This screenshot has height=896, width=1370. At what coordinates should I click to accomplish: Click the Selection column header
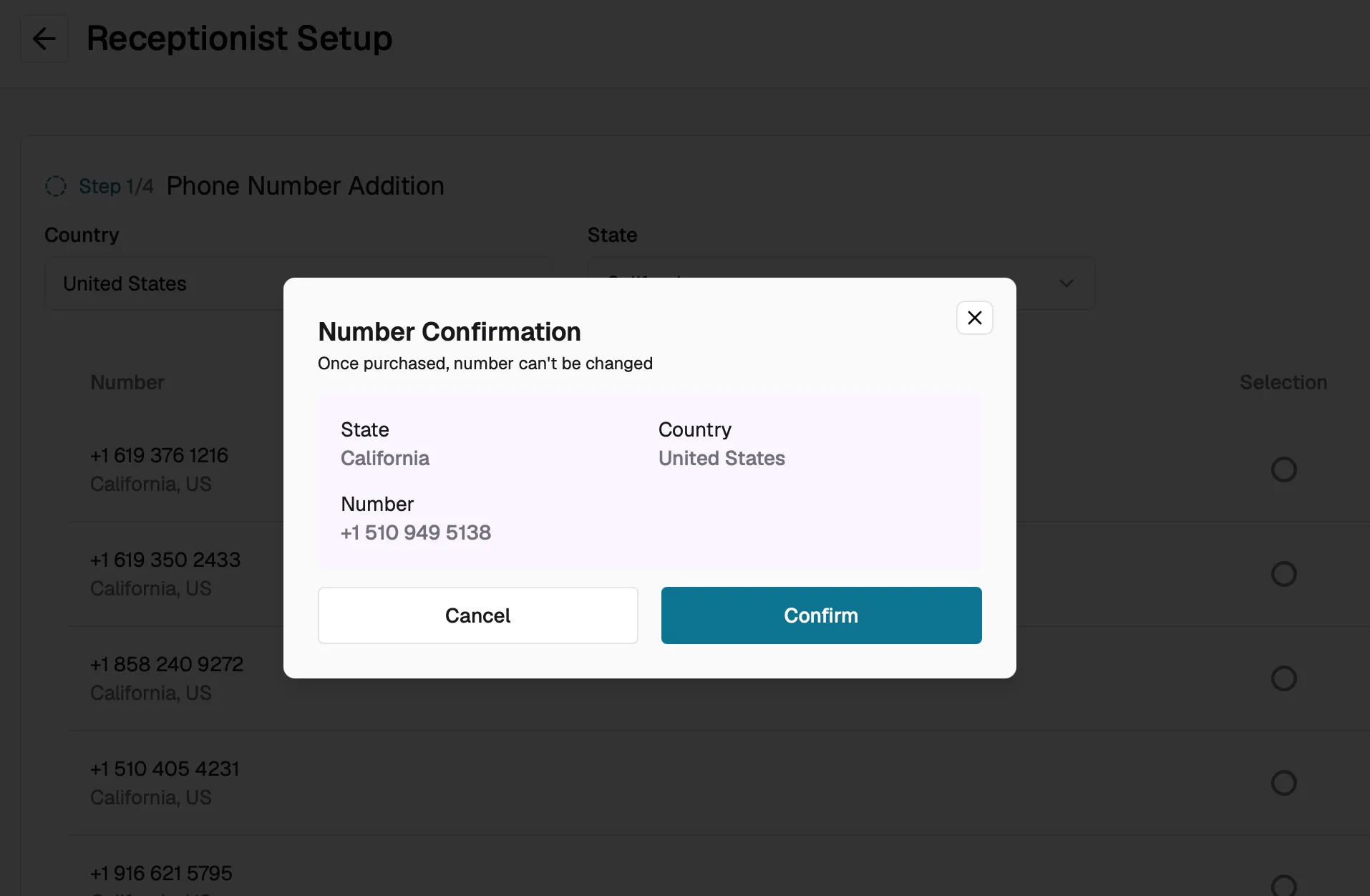point(1283,382)
